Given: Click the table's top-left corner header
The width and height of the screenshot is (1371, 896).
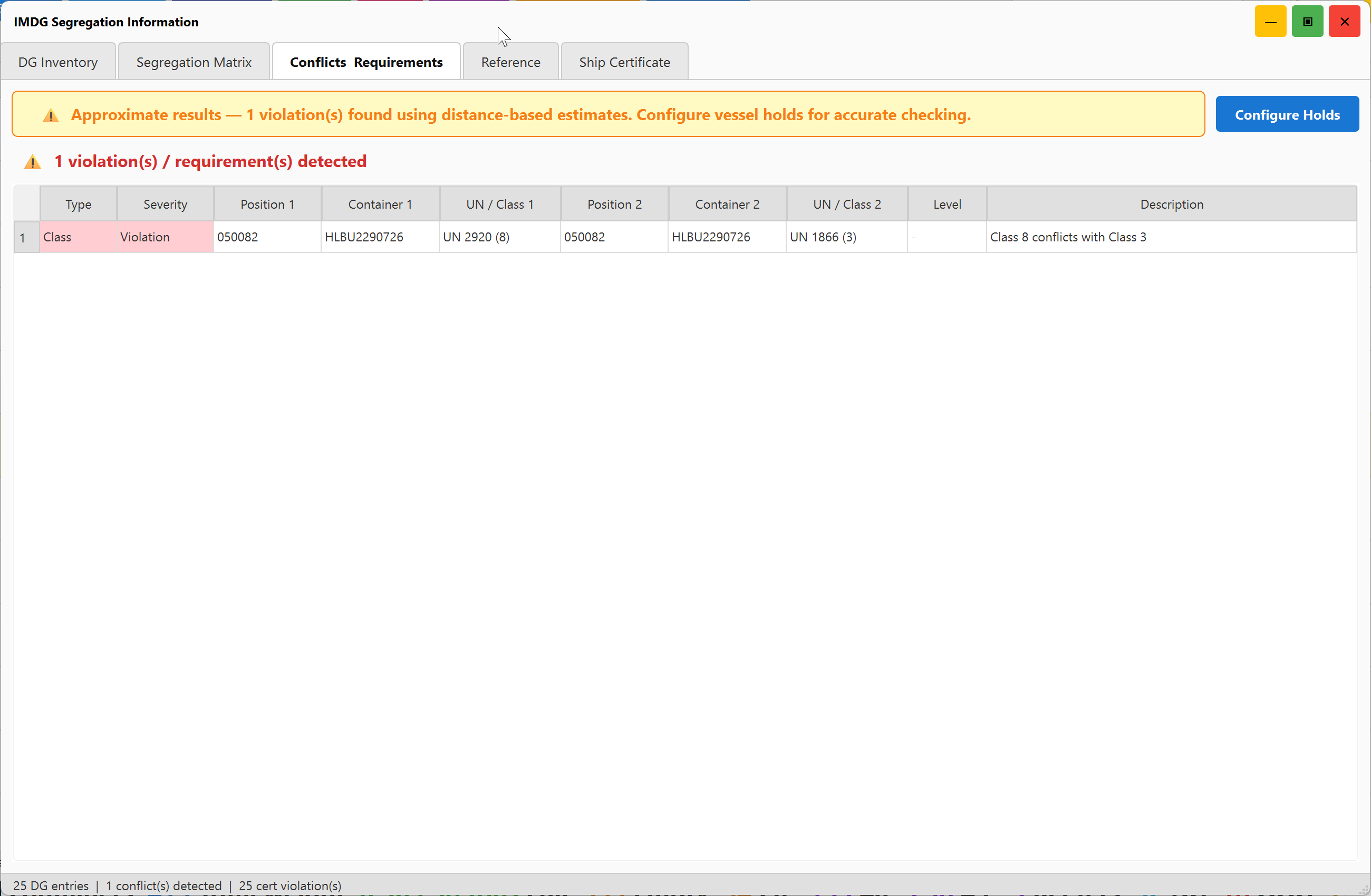Looking at the screenshot, I should coord(26,204).
